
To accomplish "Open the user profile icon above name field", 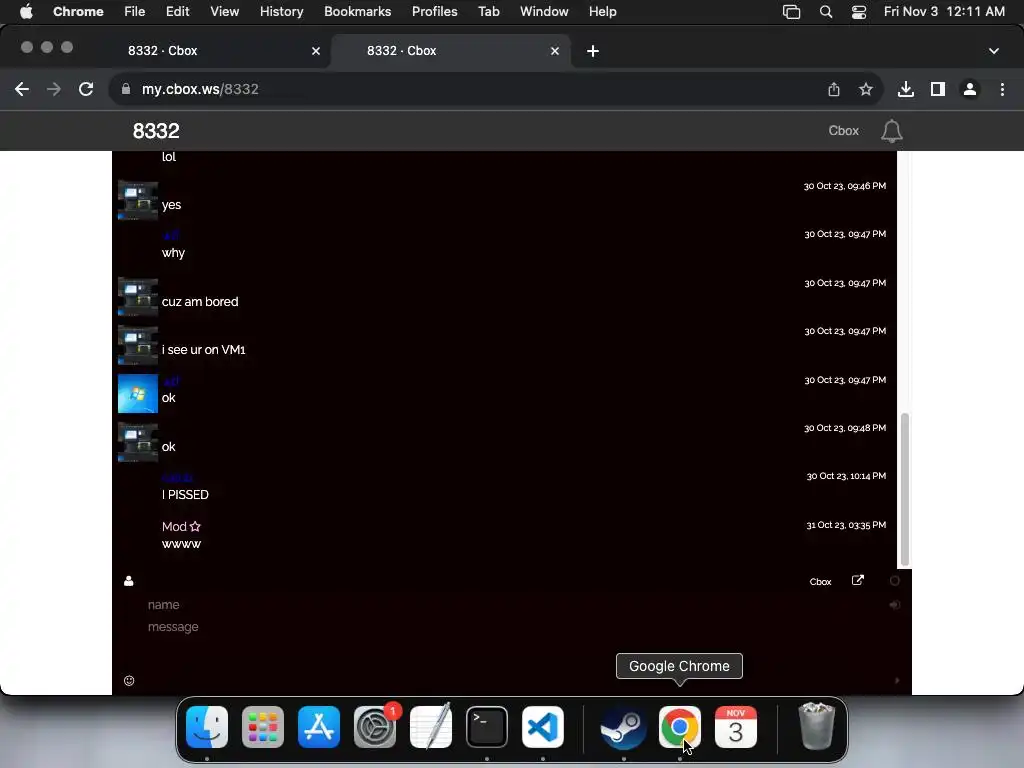I will coord(129,581).
